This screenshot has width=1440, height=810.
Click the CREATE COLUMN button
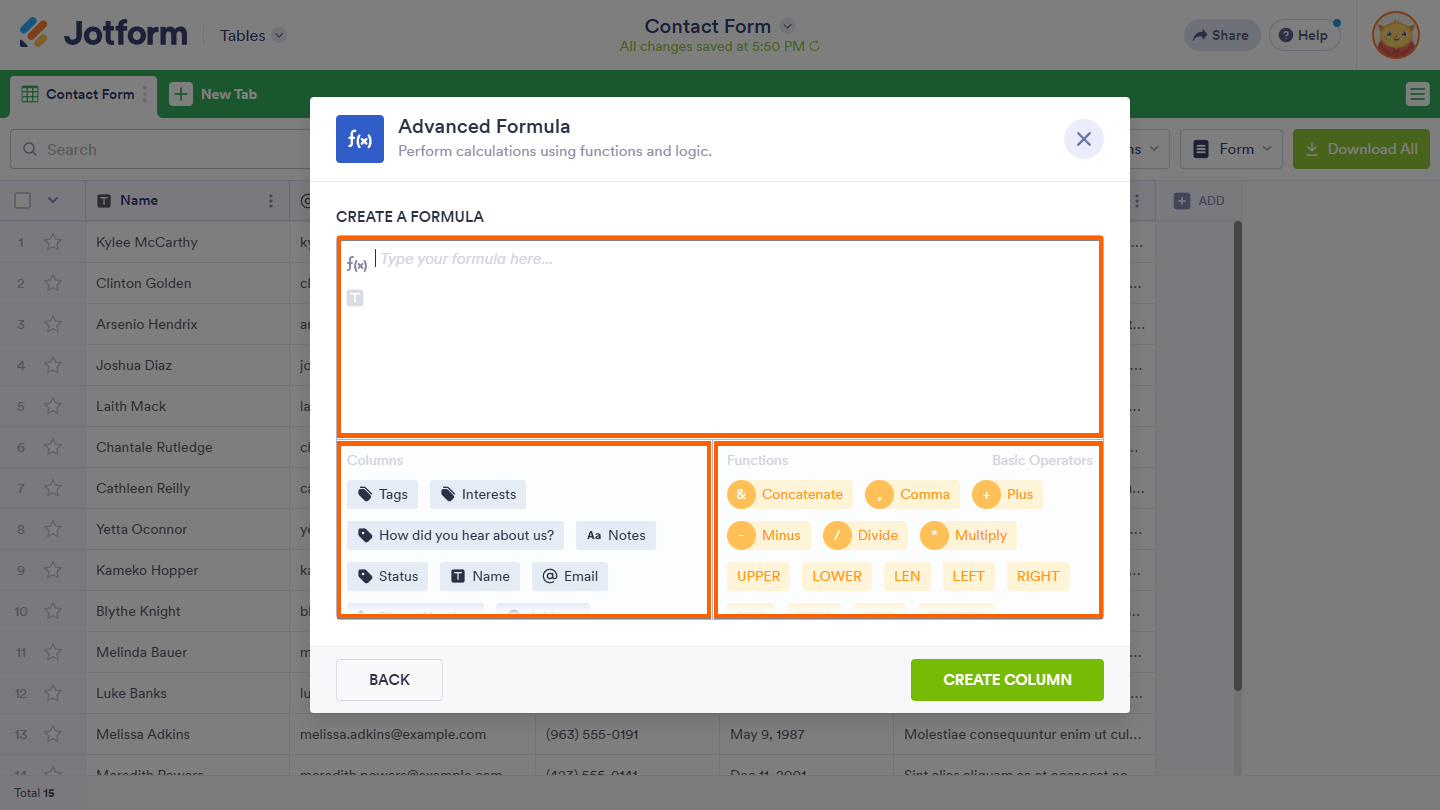1007,679
